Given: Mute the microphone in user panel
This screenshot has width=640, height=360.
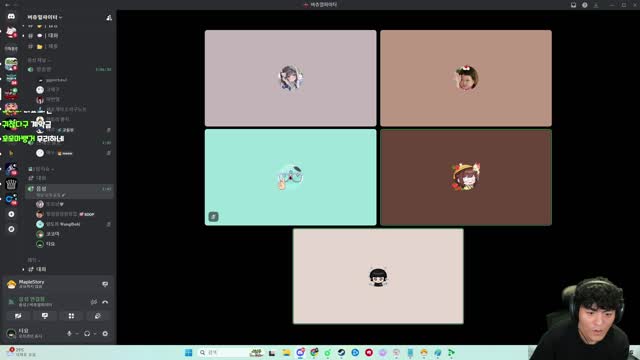Looking at the screenshot, I should (x=69, y=333).
